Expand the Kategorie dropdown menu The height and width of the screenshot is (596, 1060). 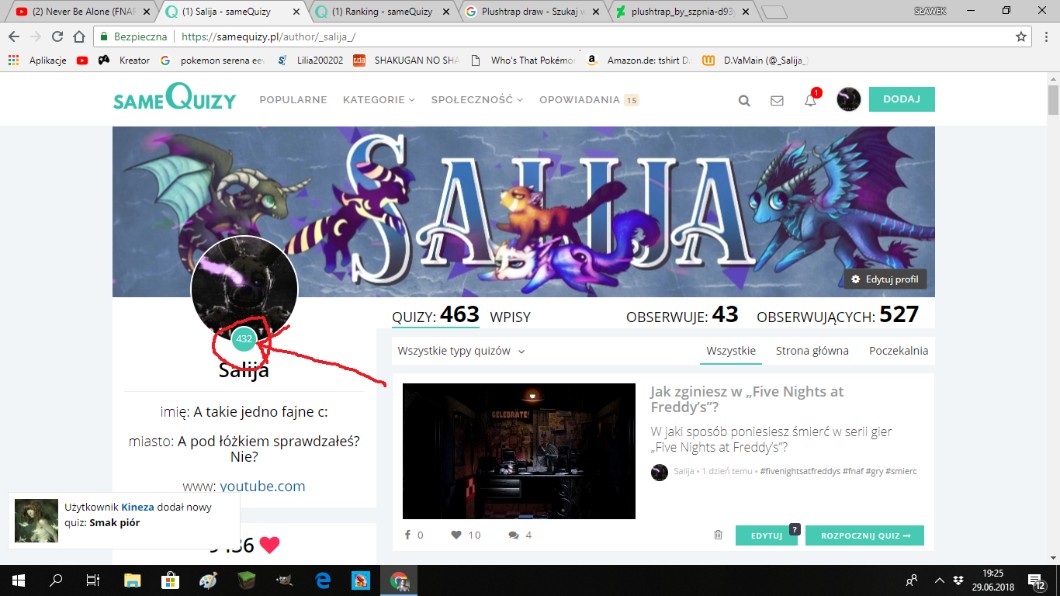(379, 100)
